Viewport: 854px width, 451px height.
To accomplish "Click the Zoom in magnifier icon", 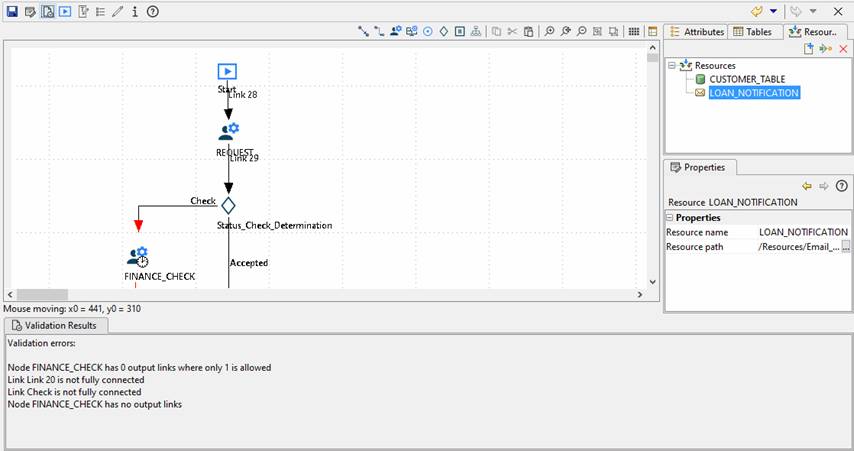I will click(549, 32).
